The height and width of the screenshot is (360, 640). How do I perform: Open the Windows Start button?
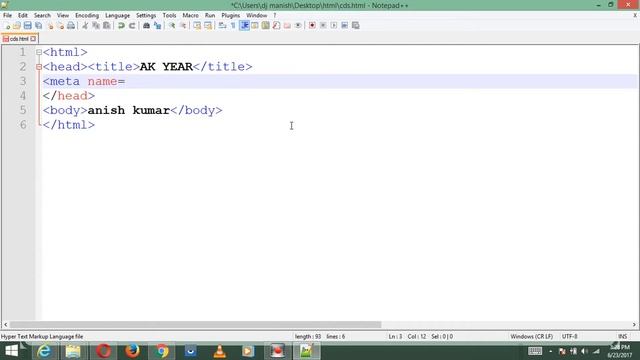pyautogui.click(x=11, y=351)
